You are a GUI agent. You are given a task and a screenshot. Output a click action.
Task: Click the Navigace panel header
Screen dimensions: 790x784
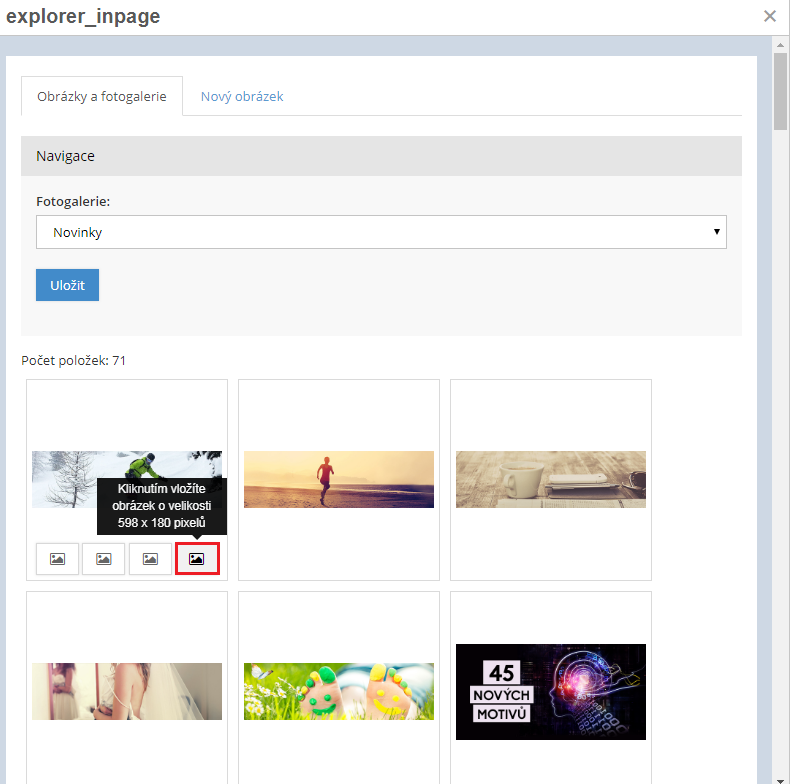tap(381, 156)
